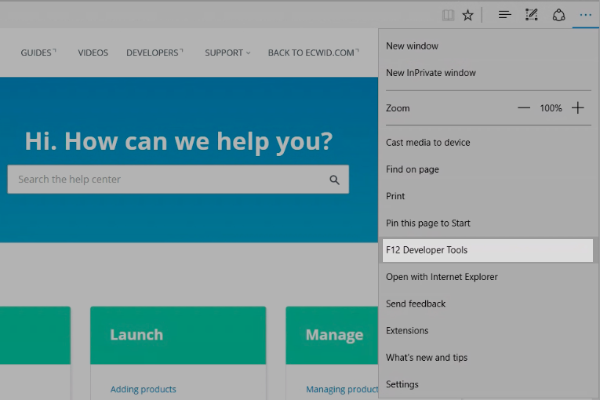
Task: Click the search magnifier icon
Action: point(334,180)
